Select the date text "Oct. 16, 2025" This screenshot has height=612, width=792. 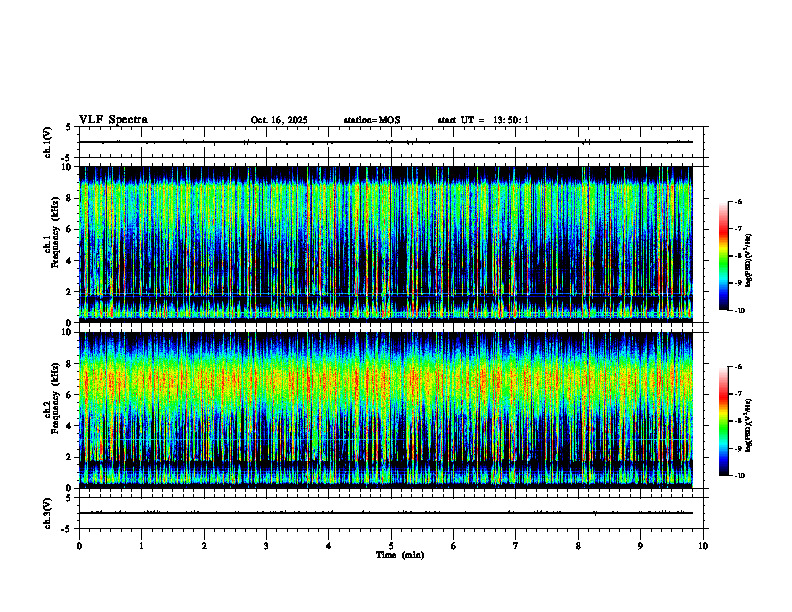tap(279, 120)
